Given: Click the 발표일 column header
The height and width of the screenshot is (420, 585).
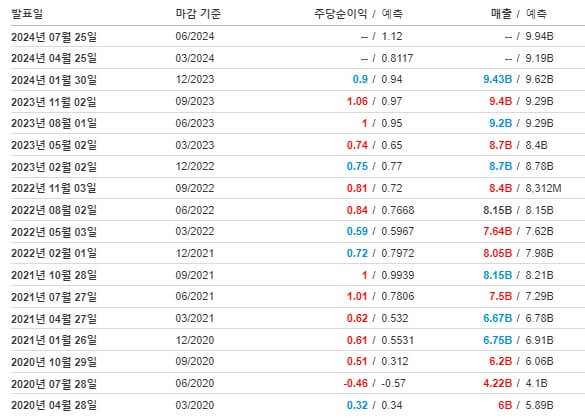Looking at the screenshot, I should click(x=27, y=14).
